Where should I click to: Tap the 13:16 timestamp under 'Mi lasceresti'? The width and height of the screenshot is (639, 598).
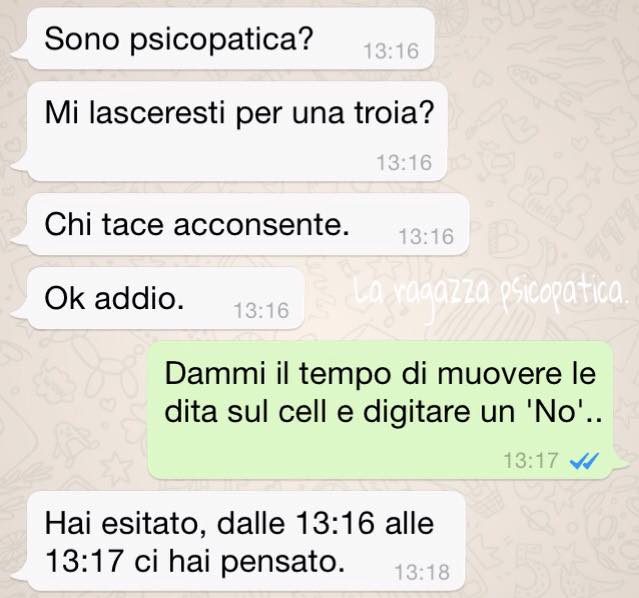point(404,162)
